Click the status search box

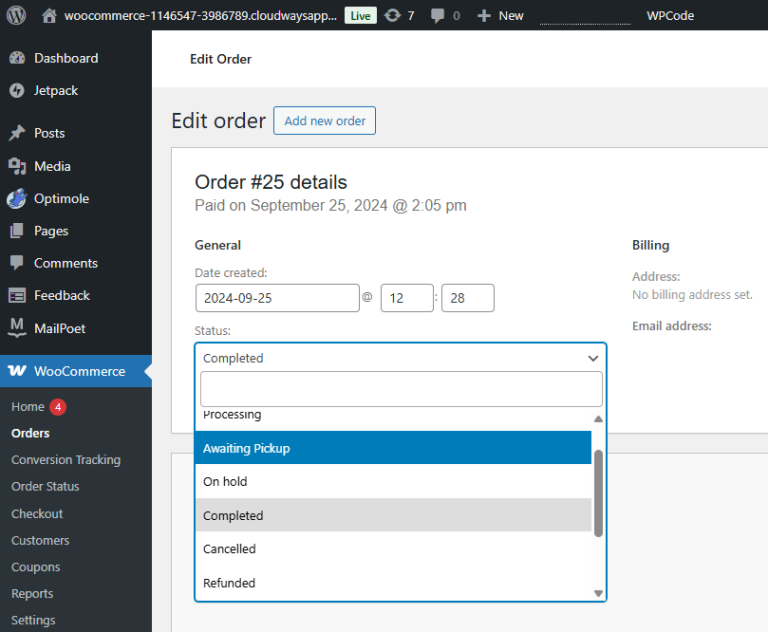(x=401, y=389)
